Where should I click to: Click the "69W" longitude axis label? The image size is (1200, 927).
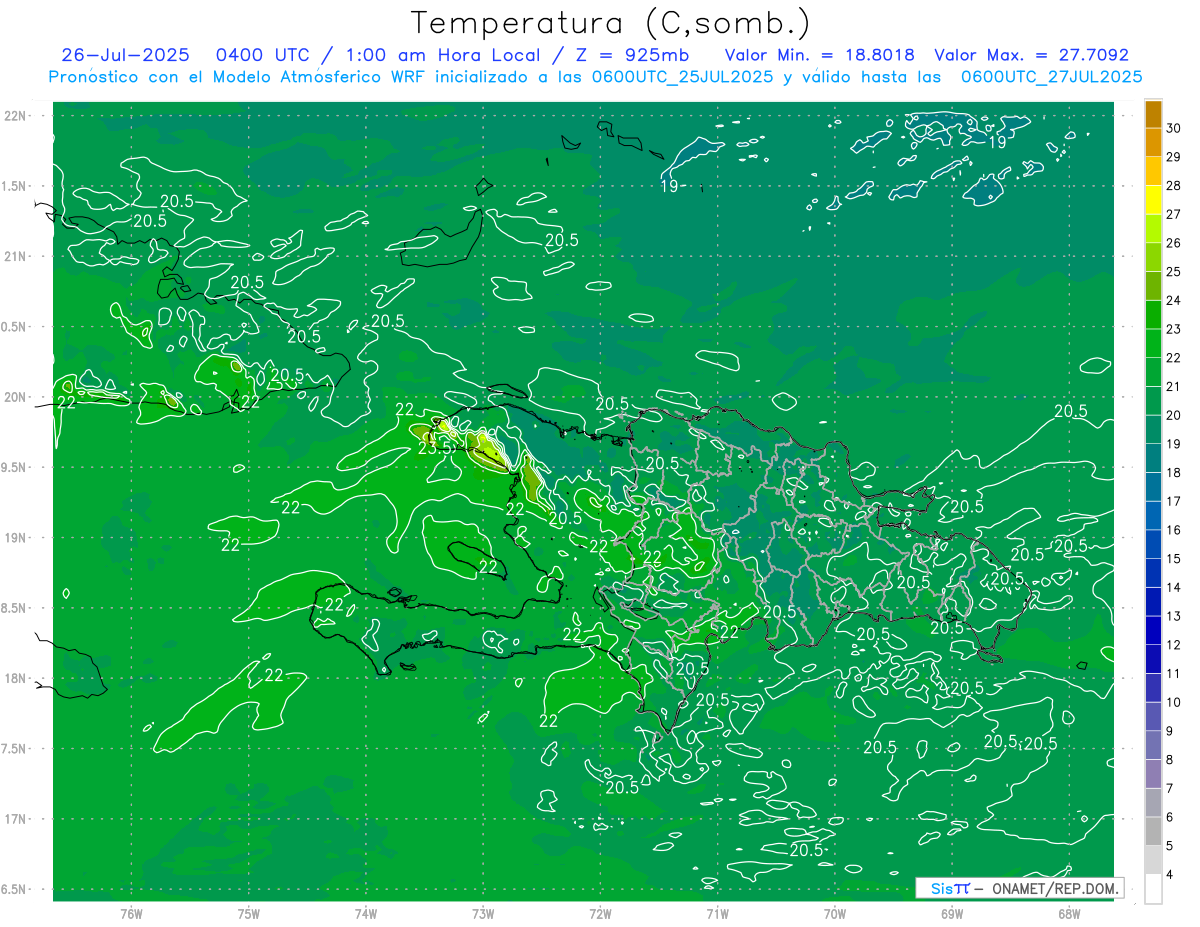[x=952, y=913]
